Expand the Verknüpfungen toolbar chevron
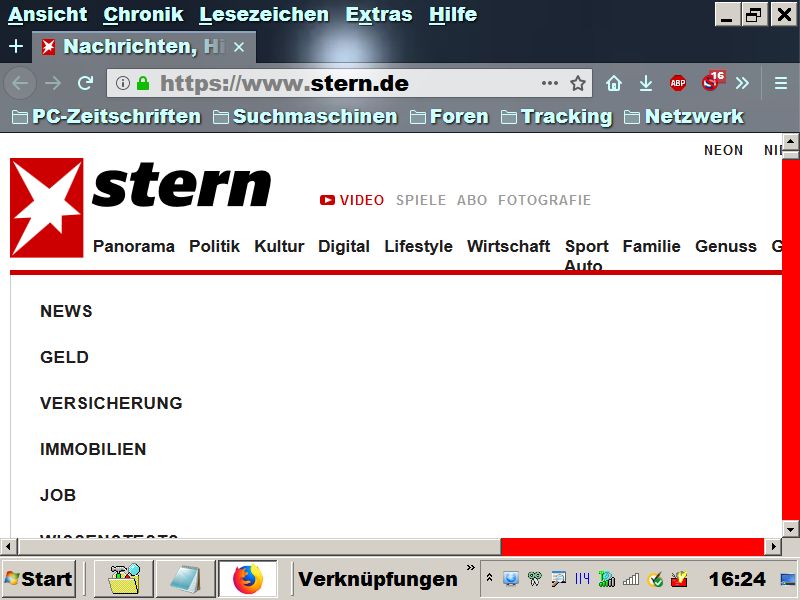Viewport: 800px width, 600px height. point(470,567)
